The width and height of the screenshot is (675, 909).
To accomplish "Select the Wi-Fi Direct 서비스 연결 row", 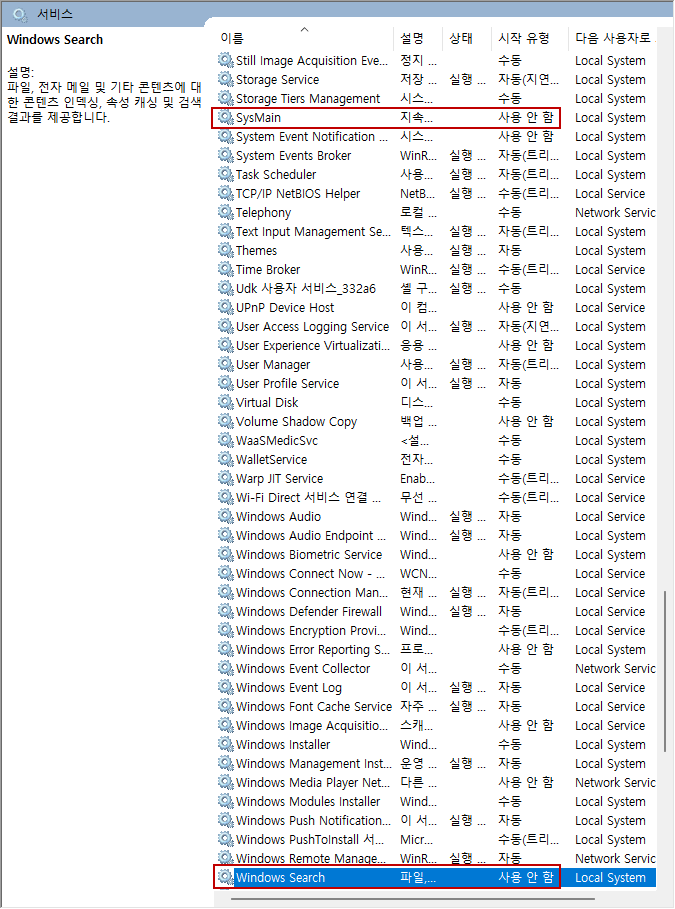I will click(437, 497).
